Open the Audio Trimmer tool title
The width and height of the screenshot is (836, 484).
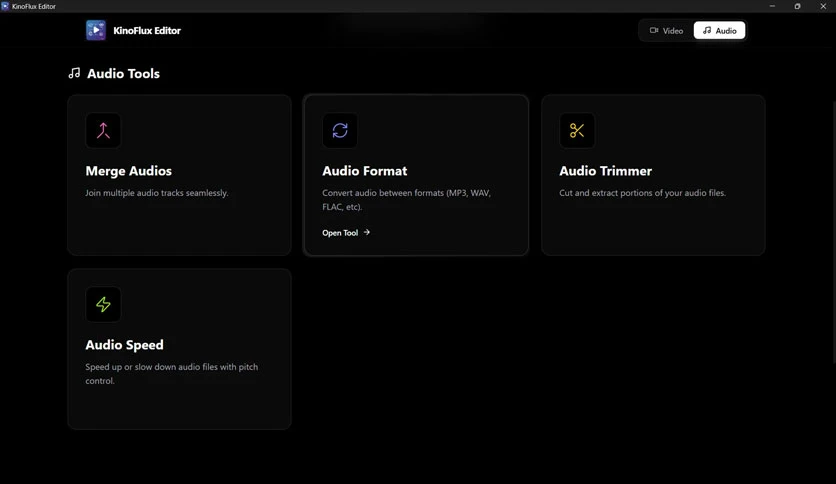(606, 171)
